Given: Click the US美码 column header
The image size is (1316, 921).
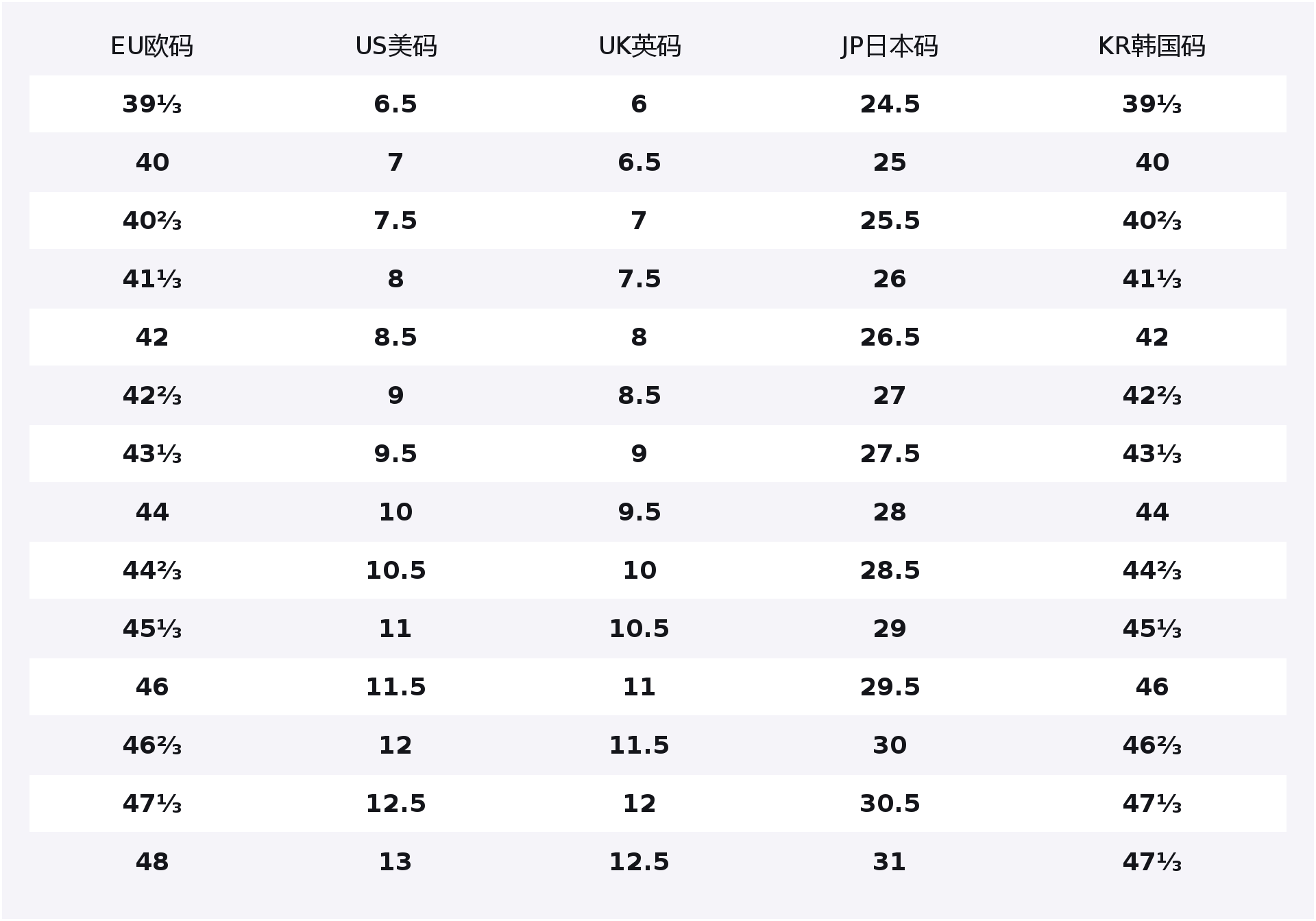Looking at the screenshot, I should coord(395,47).
